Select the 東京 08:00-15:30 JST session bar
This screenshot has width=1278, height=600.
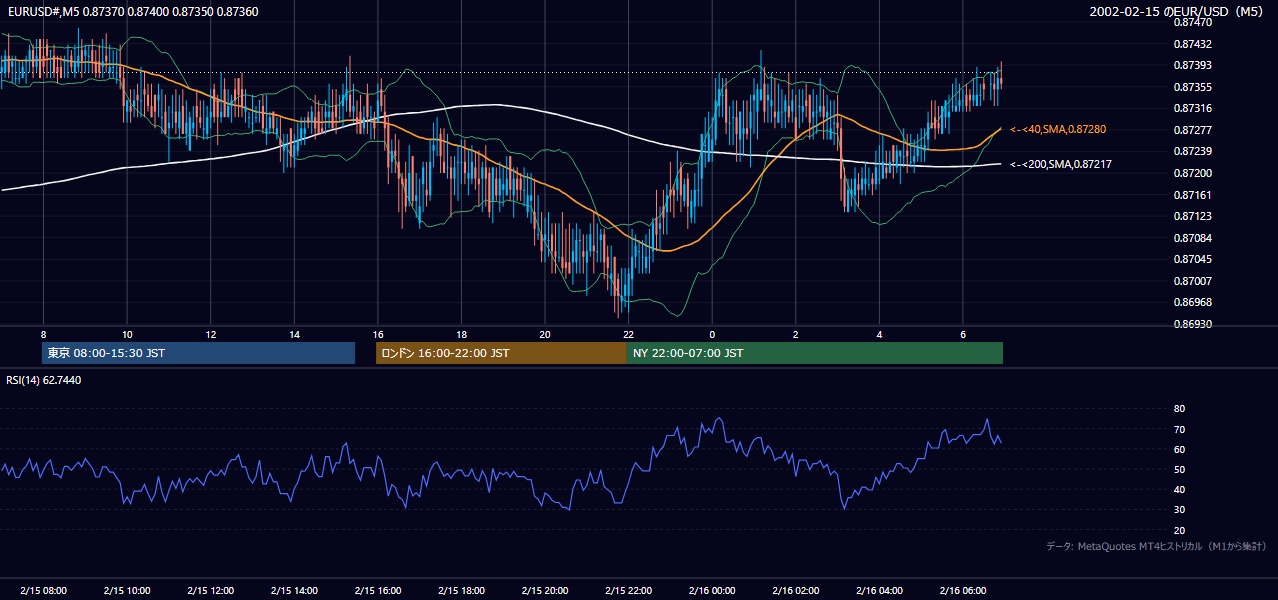(199, 353)
